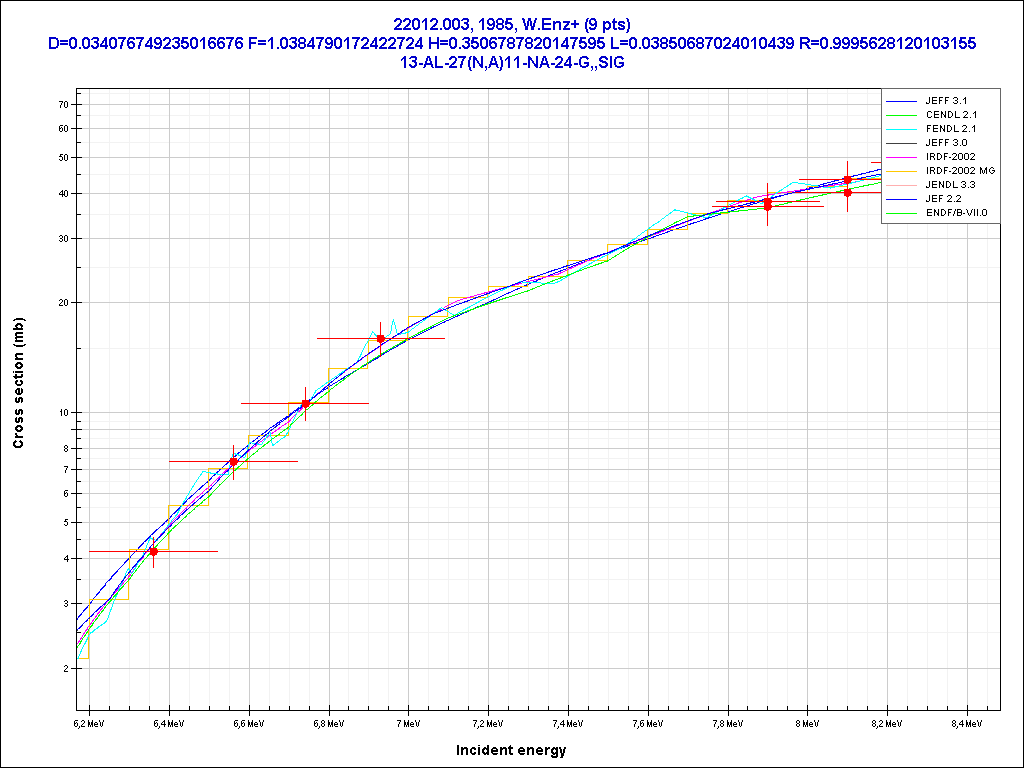Image resolution: width=1024 pixels, height=768 pixels.
Task: Pick the red data point near 6.93 MeV
Action: (x=381, y=338)
